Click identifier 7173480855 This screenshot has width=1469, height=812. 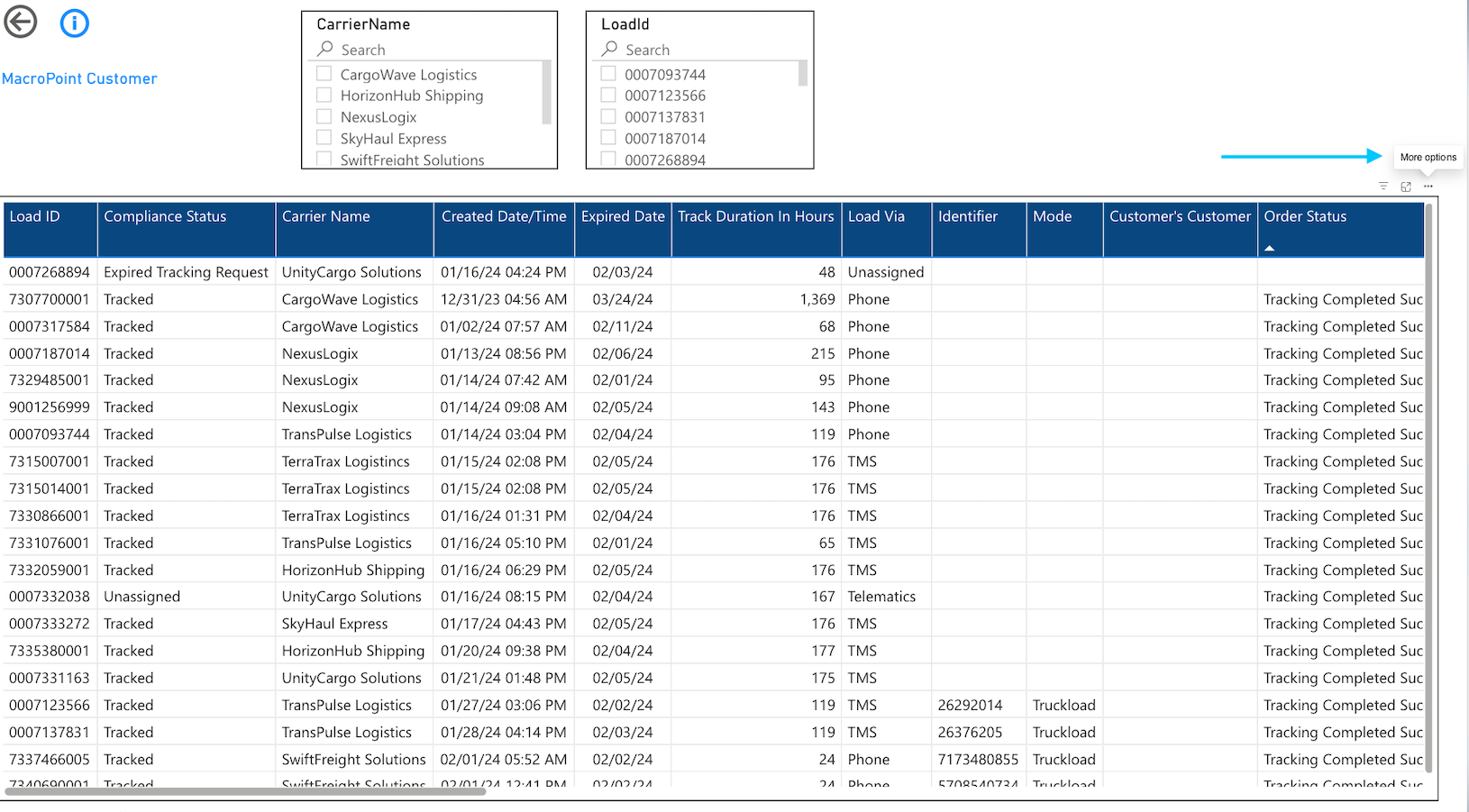pyautogui.click(x=978, y=759)
